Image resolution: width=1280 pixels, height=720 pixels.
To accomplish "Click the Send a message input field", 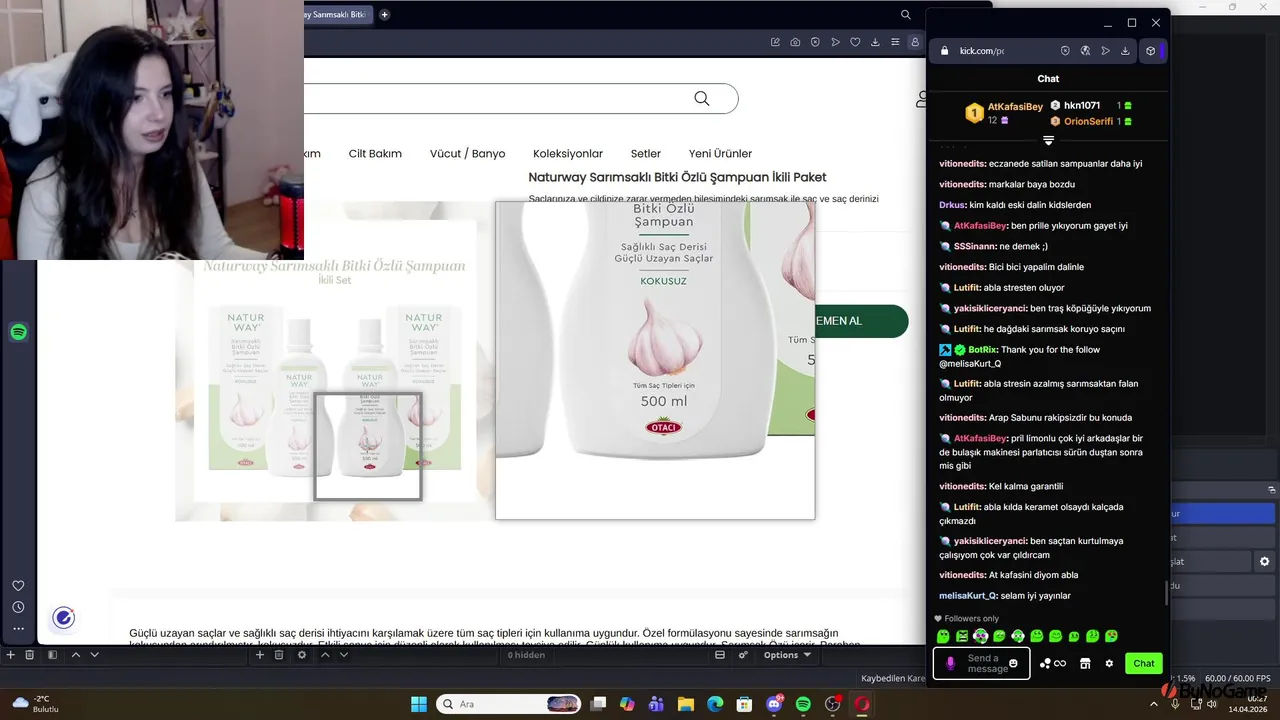I will 981,663.
